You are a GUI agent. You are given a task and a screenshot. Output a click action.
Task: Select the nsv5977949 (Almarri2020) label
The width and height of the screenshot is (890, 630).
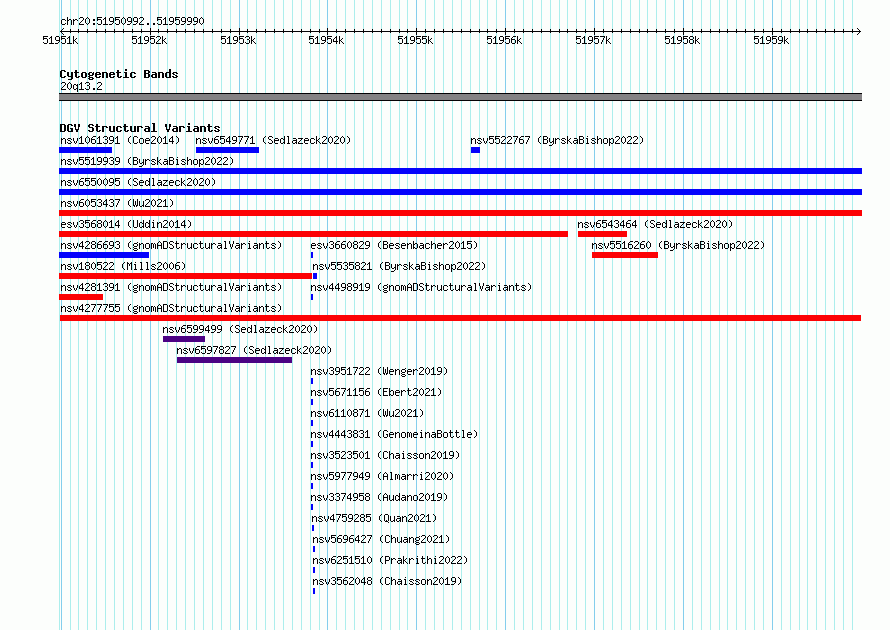point(382,476)
